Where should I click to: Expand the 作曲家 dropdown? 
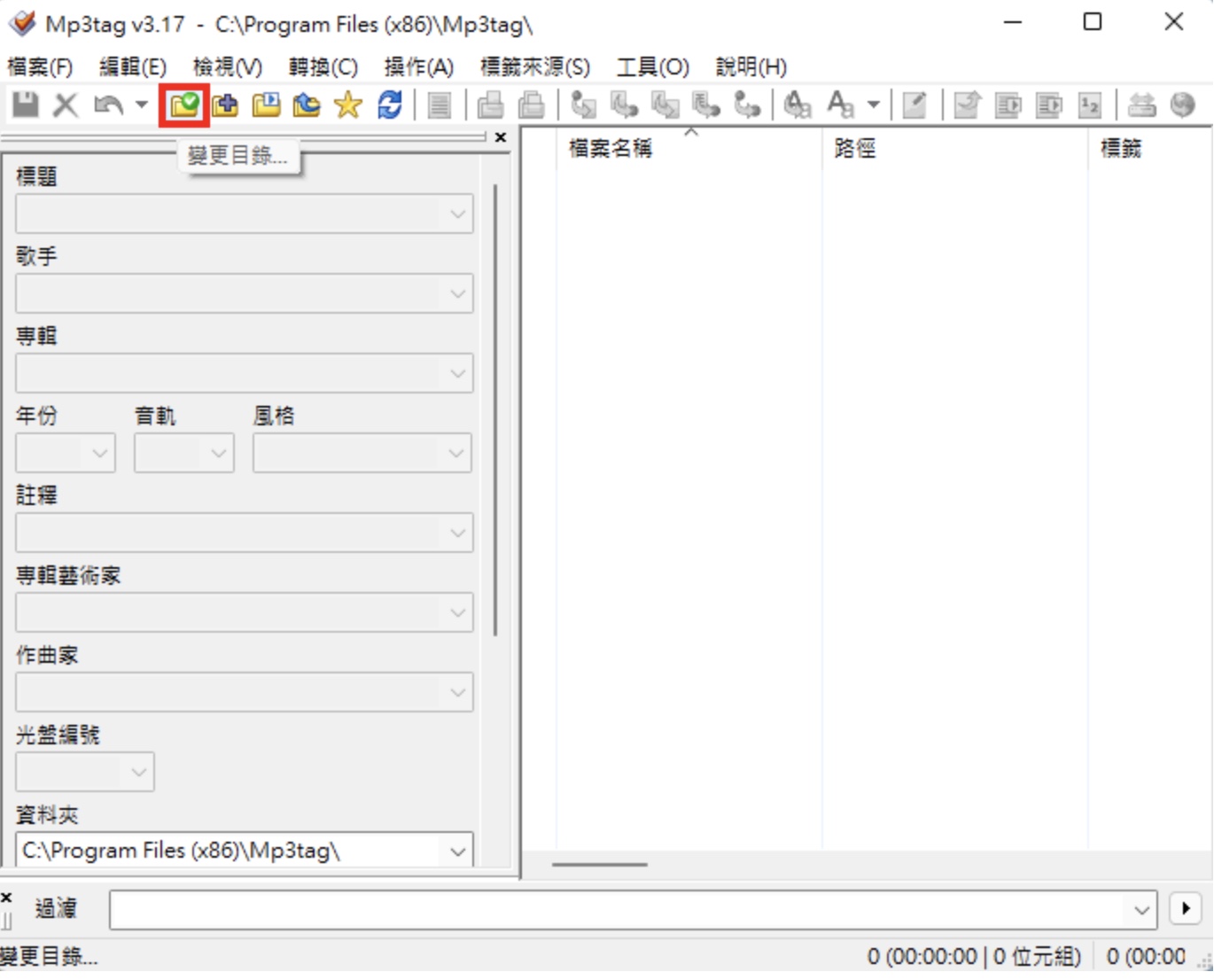[x=457, y=692]
